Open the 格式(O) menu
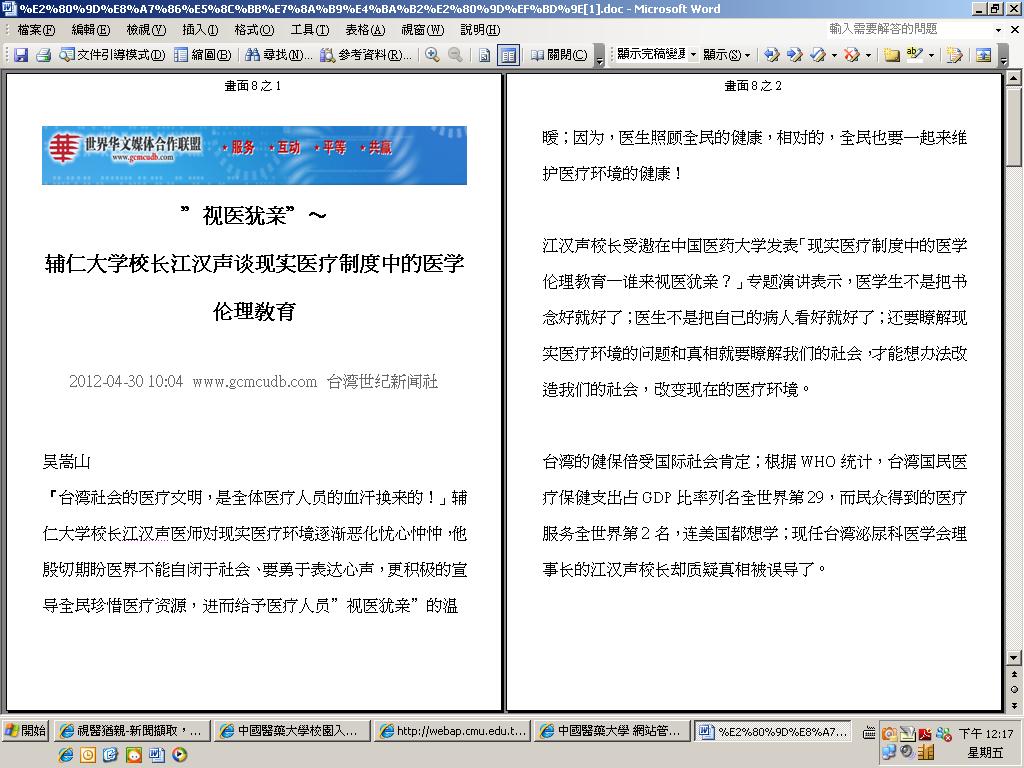 click(x=254, y=29)
